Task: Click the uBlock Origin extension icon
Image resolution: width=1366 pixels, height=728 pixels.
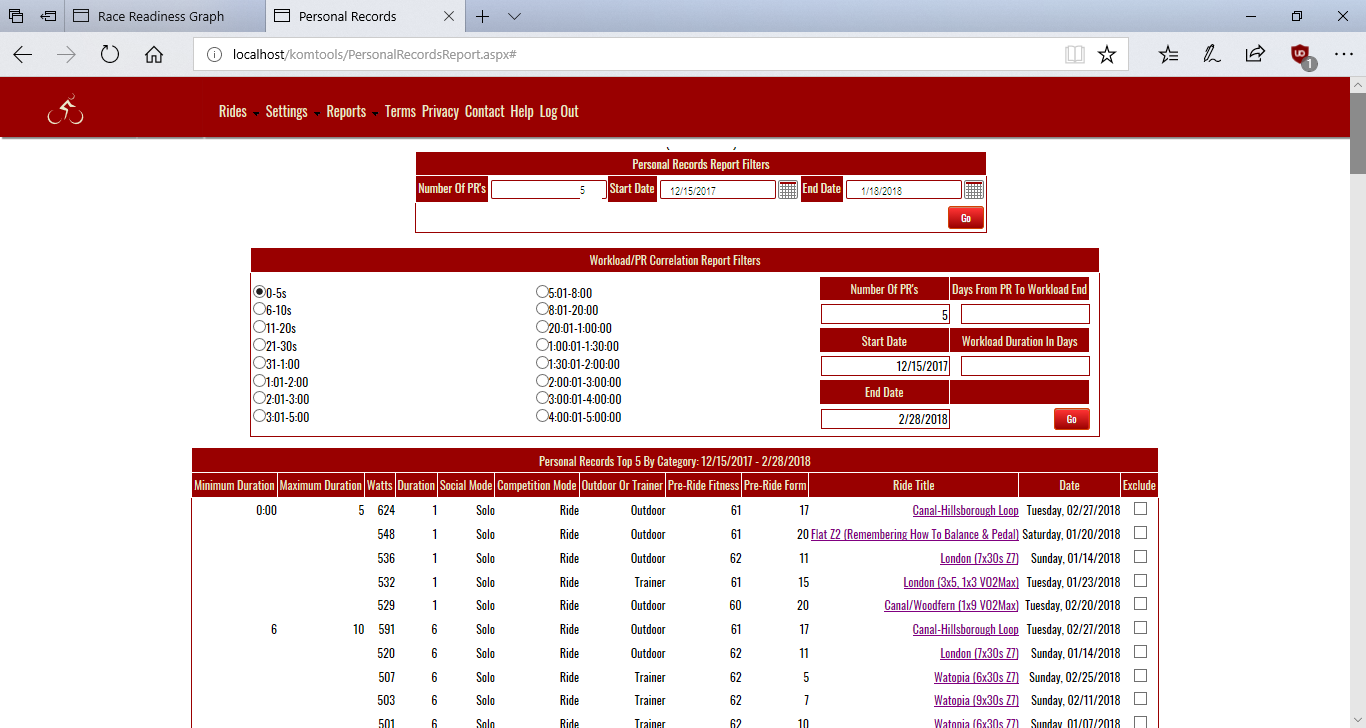Action: click(x=1300, y=55)
